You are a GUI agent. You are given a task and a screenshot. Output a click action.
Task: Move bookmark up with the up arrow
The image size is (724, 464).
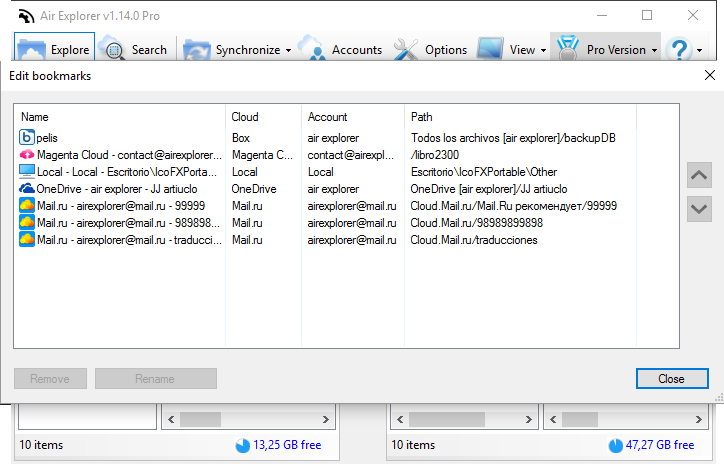tap(699, 175)
